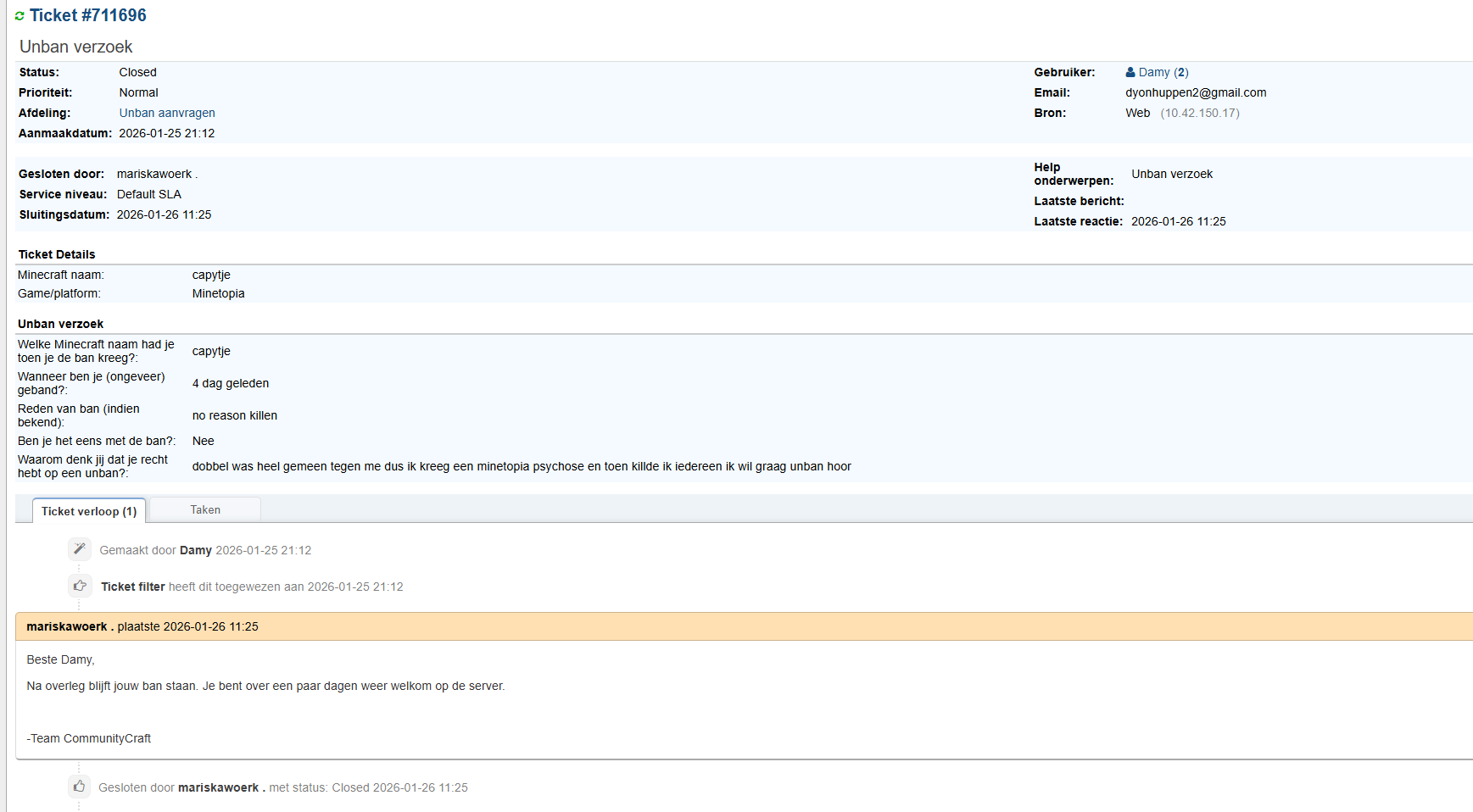Image resolution: width=1473 pixels, height=812 pixels.
Task: Click the user icon next to Damy
Action: pos(1130,72)
